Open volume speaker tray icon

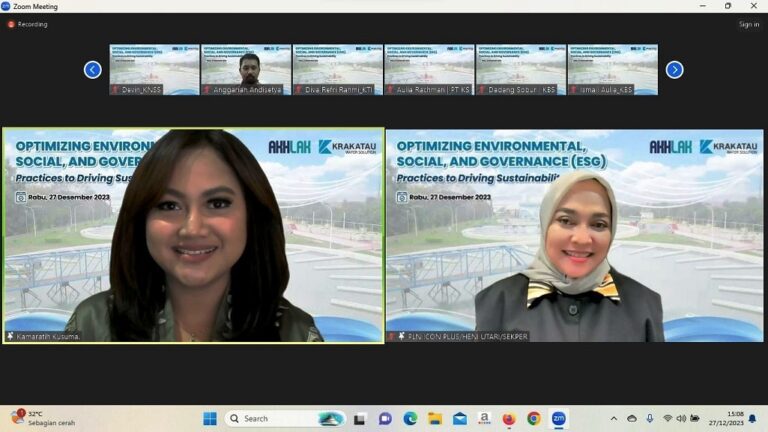click(681, 419)
